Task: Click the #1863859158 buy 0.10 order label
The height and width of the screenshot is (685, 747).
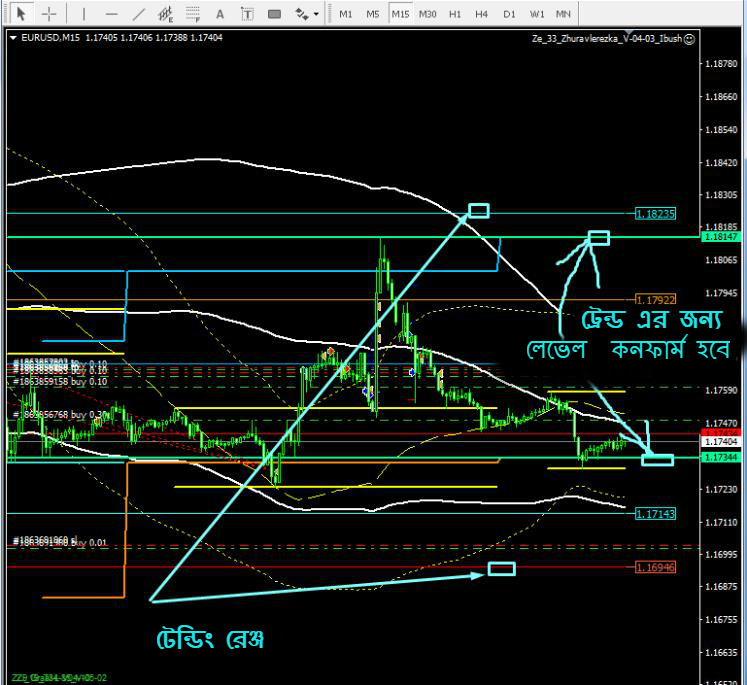Action: (x=60, y=382)
